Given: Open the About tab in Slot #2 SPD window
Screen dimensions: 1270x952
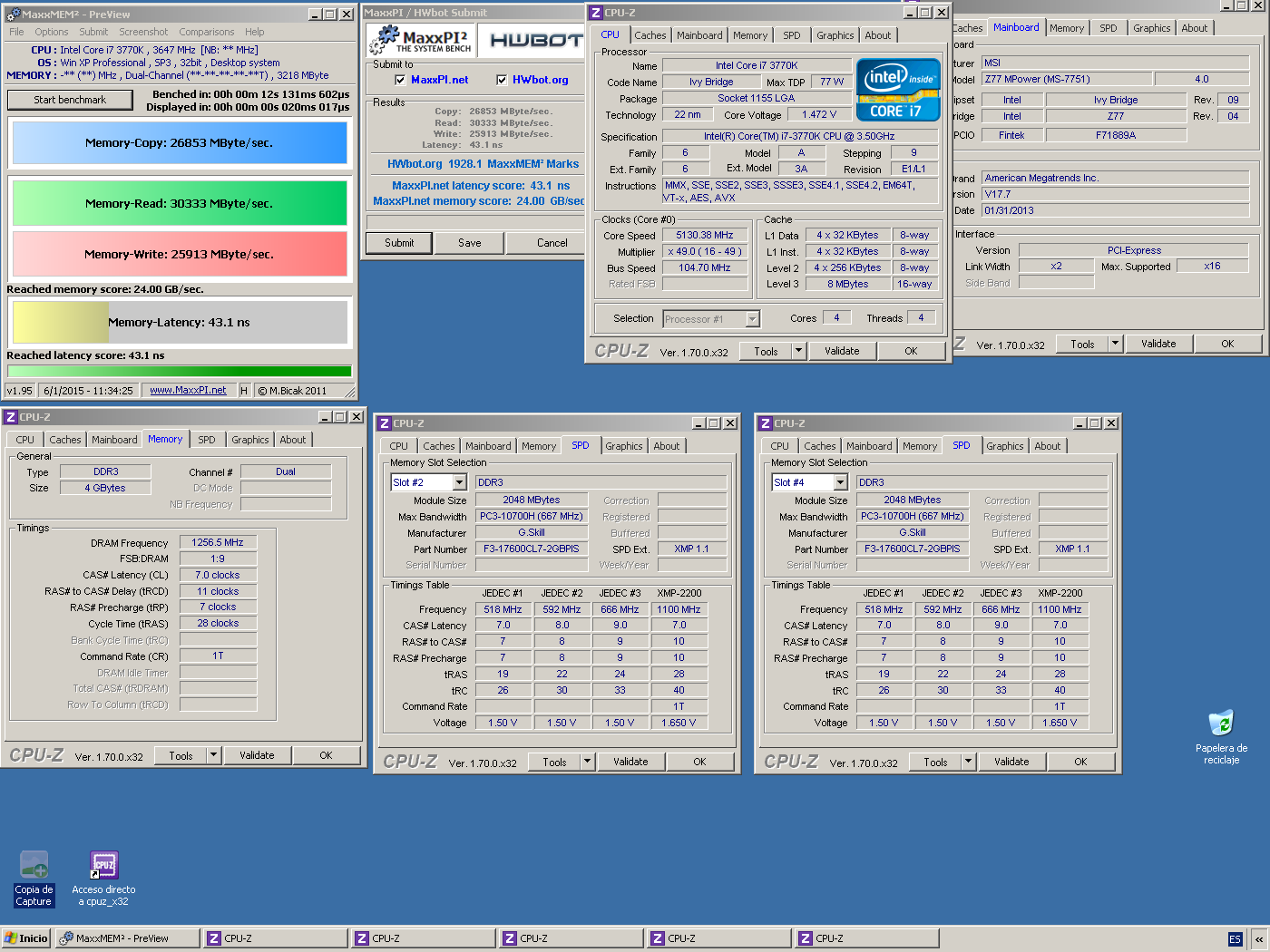Looking at the screenshot, I should 667,446.
